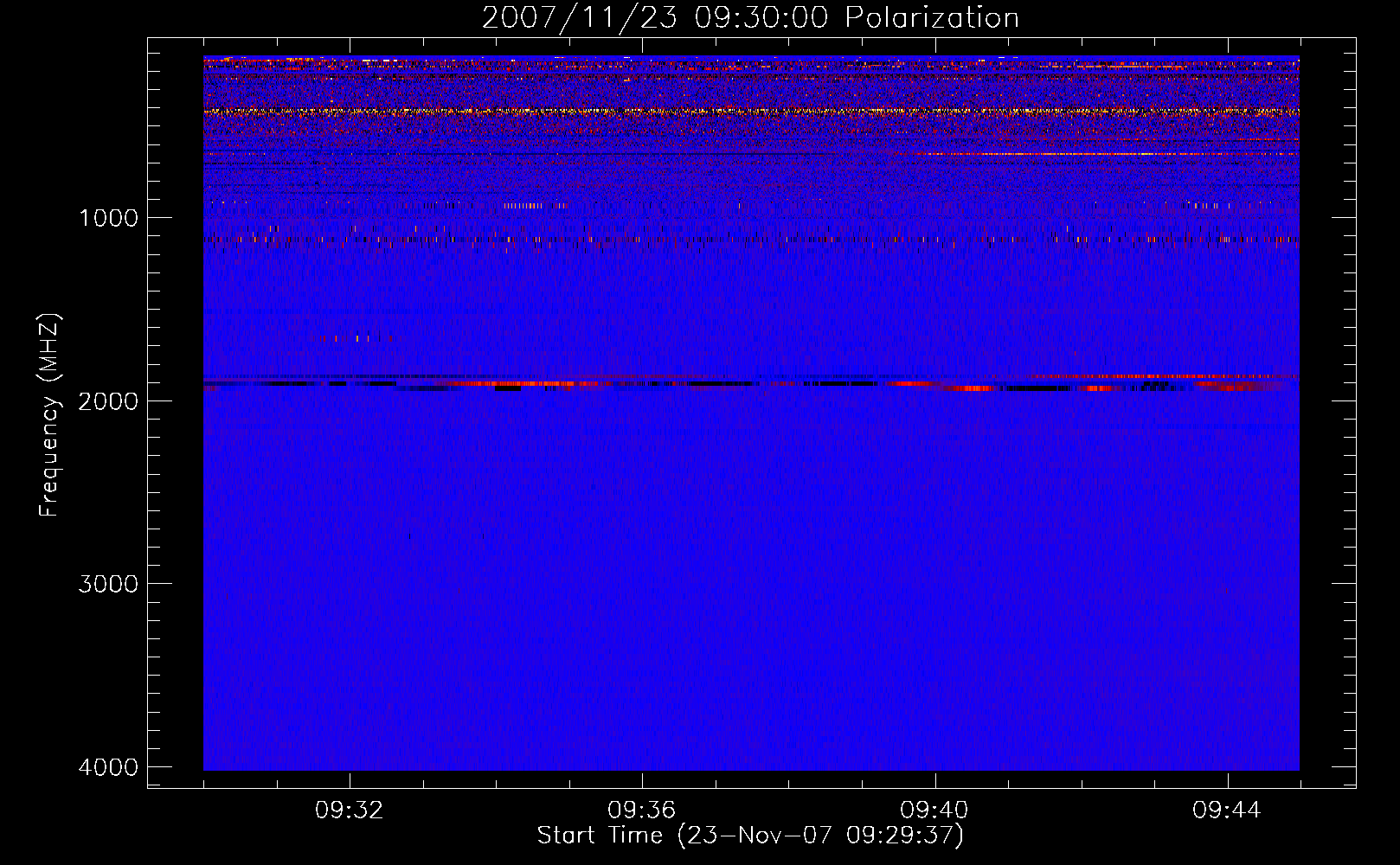Click the plot title '2007/11/23 09:30:00 Polarization'
This screenshot has height=865, width=1400.
coord(750,18)
